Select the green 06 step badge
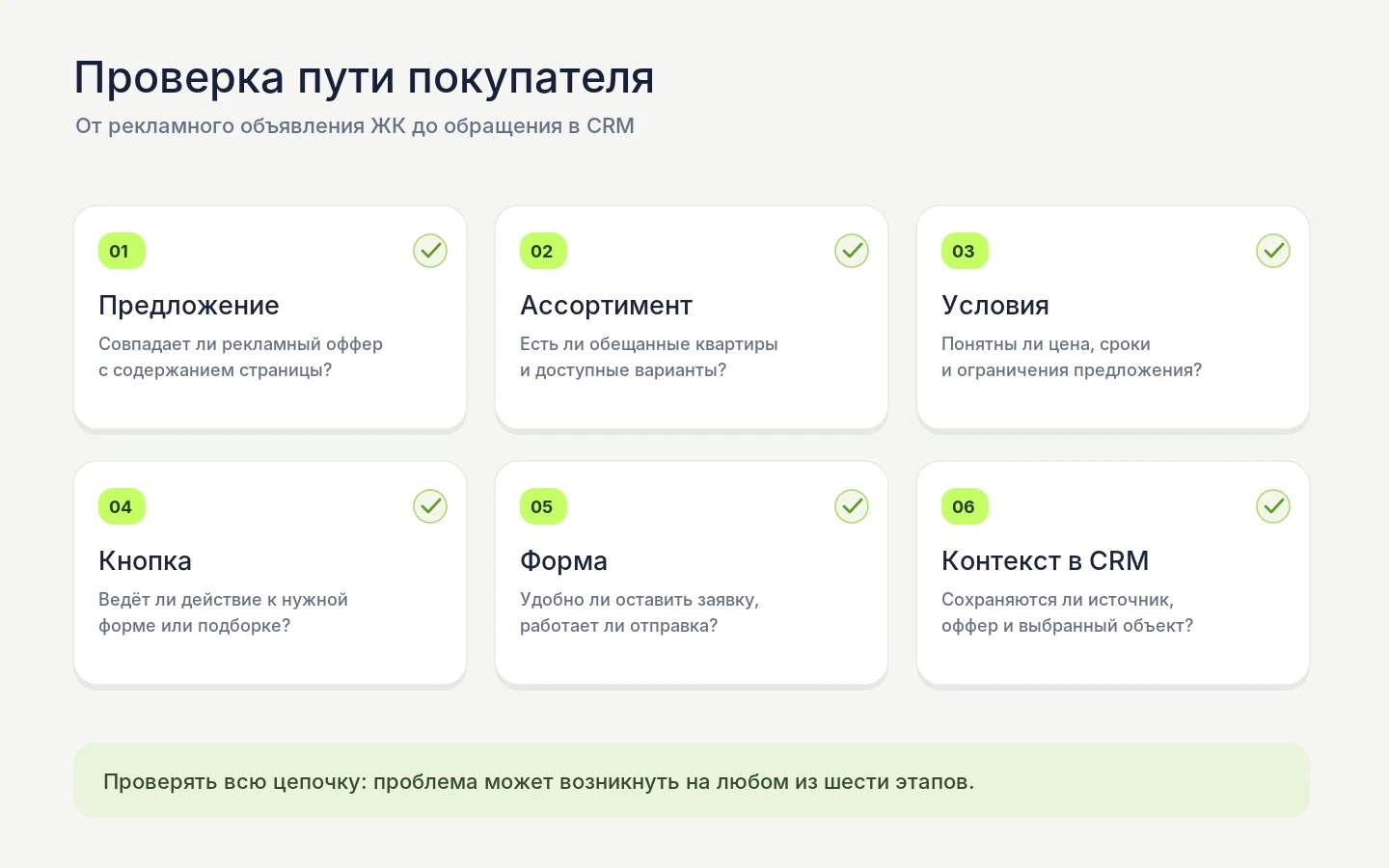 click(x=965, y=506)
